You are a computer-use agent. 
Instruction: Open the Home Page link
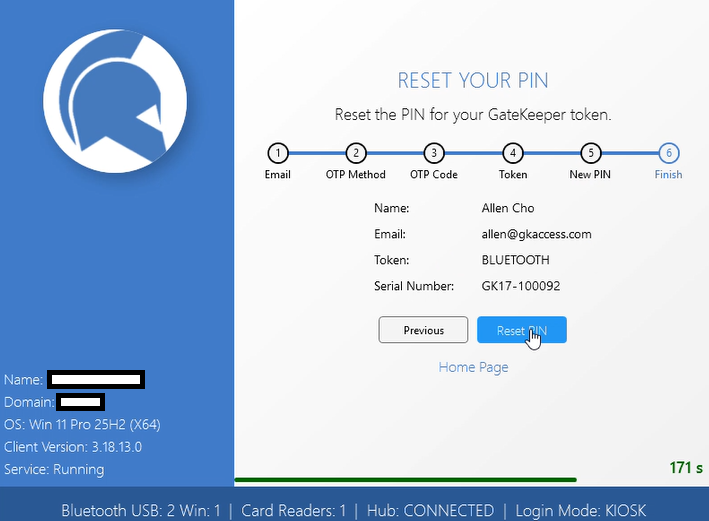pyautogui.click(x=473, y=367)
